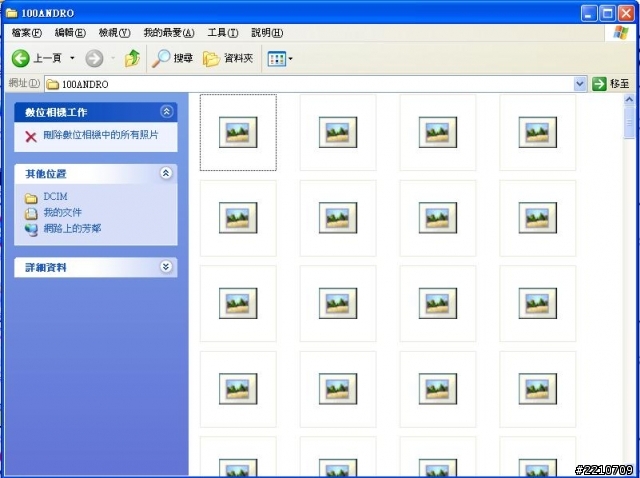Select the focused thumbnail with dotted border
The image size is (640, 478).
[238, 132]
